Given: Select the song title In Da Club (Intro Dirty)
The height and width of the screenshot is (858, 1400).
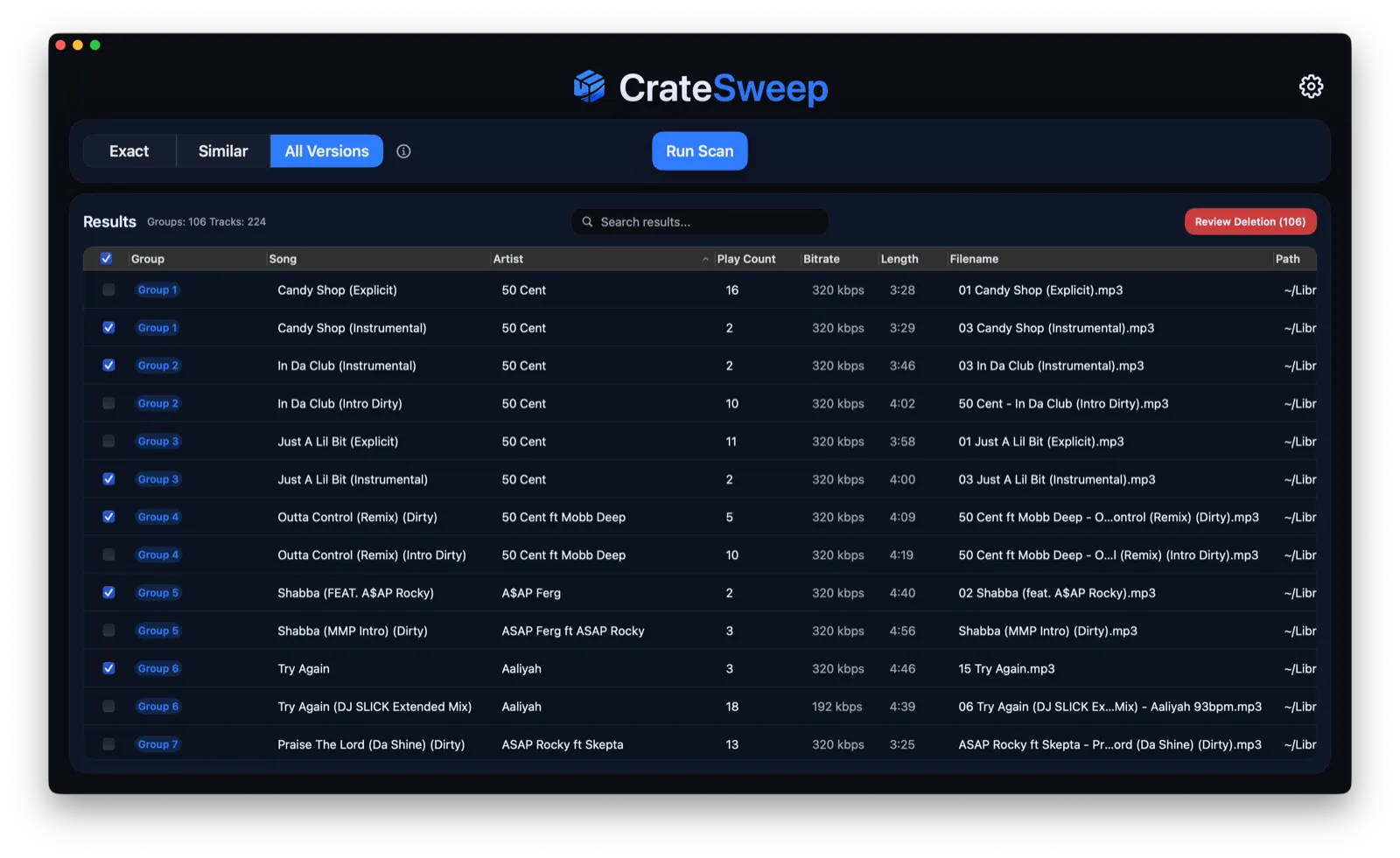Looking at the screenshot, I should point(339,404).
